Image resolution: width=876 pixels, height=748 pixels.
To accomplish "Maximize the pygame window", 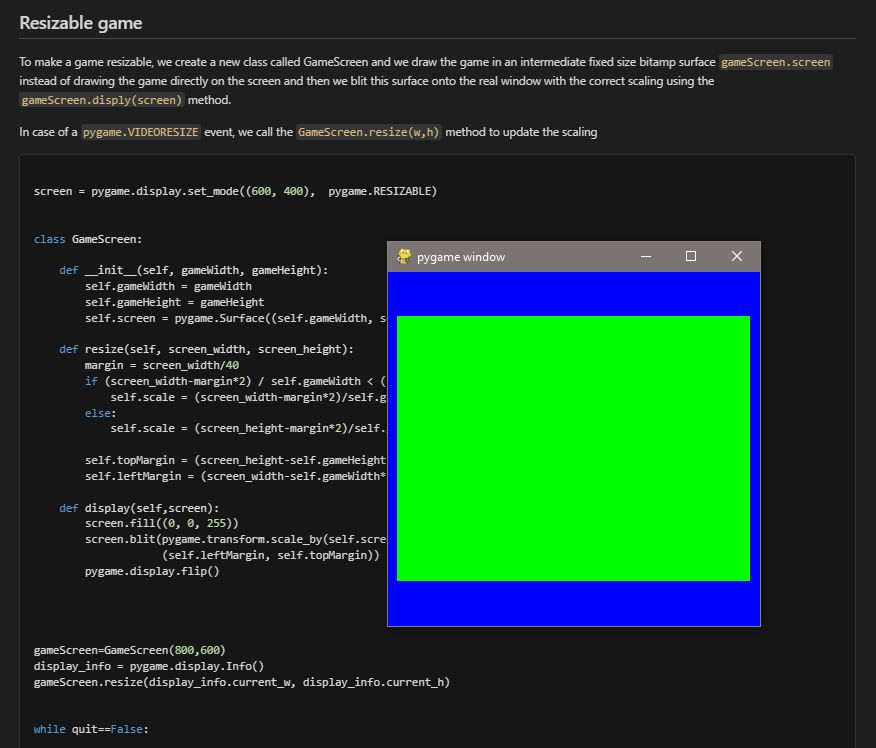I will click(691, 256).
